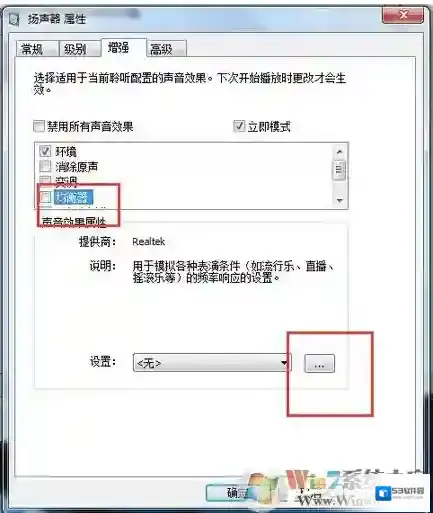Click the dropdown arrow beside <无>

point(284,363)
